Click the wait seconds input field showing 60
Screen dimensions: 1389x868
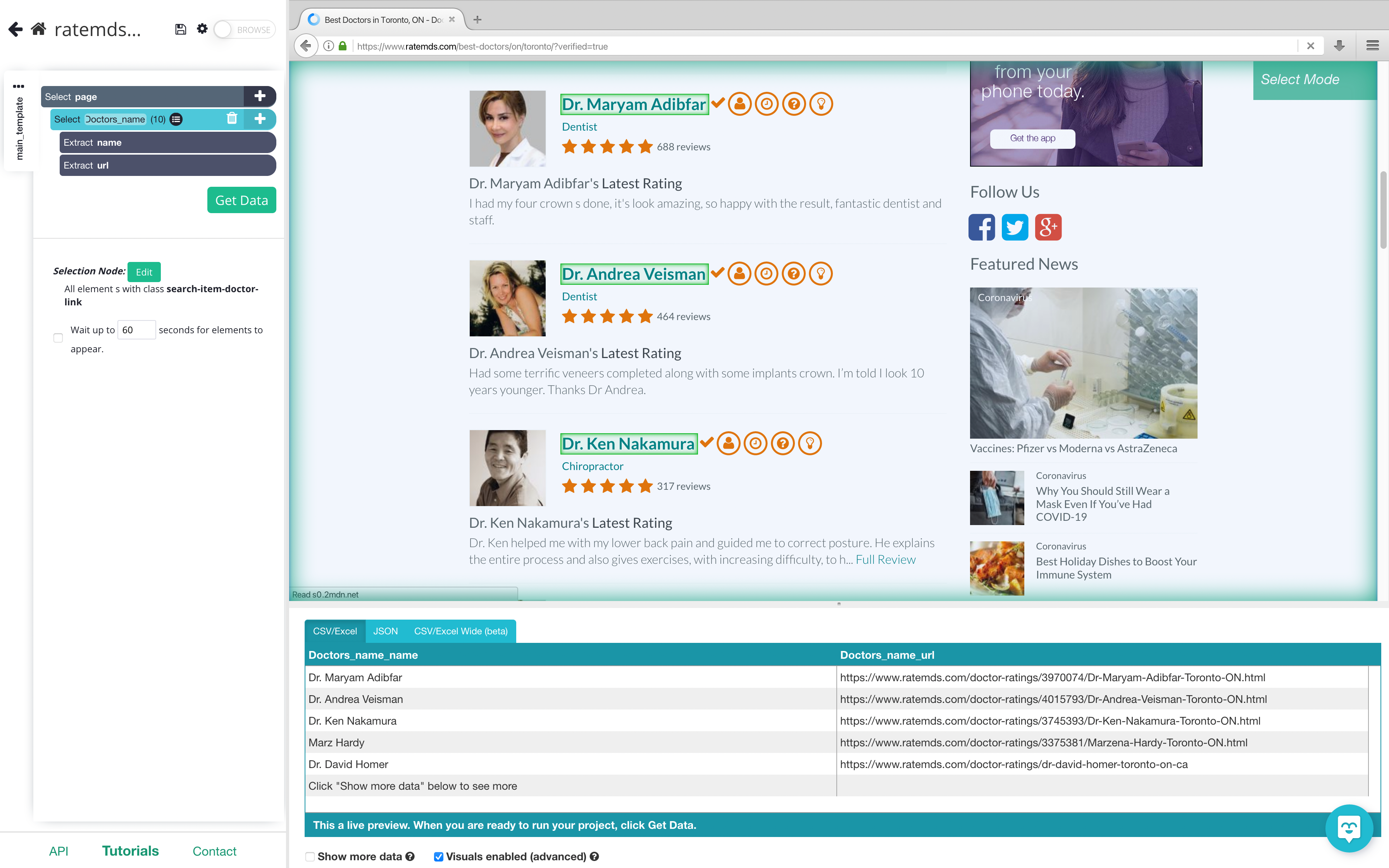(x=136, y=329)
